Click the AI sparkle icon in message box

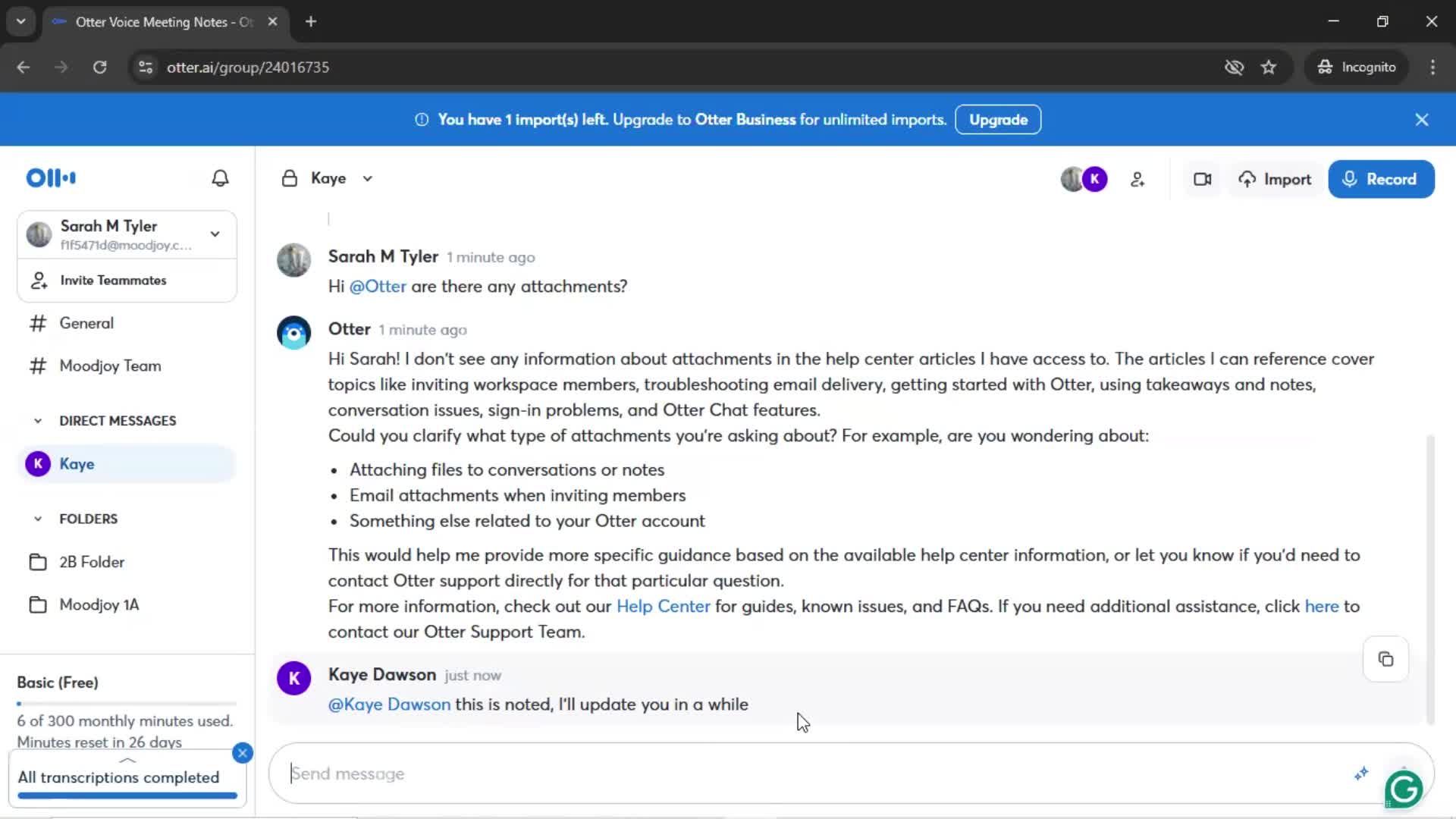pyautogui.click(x=1361, y=773)
